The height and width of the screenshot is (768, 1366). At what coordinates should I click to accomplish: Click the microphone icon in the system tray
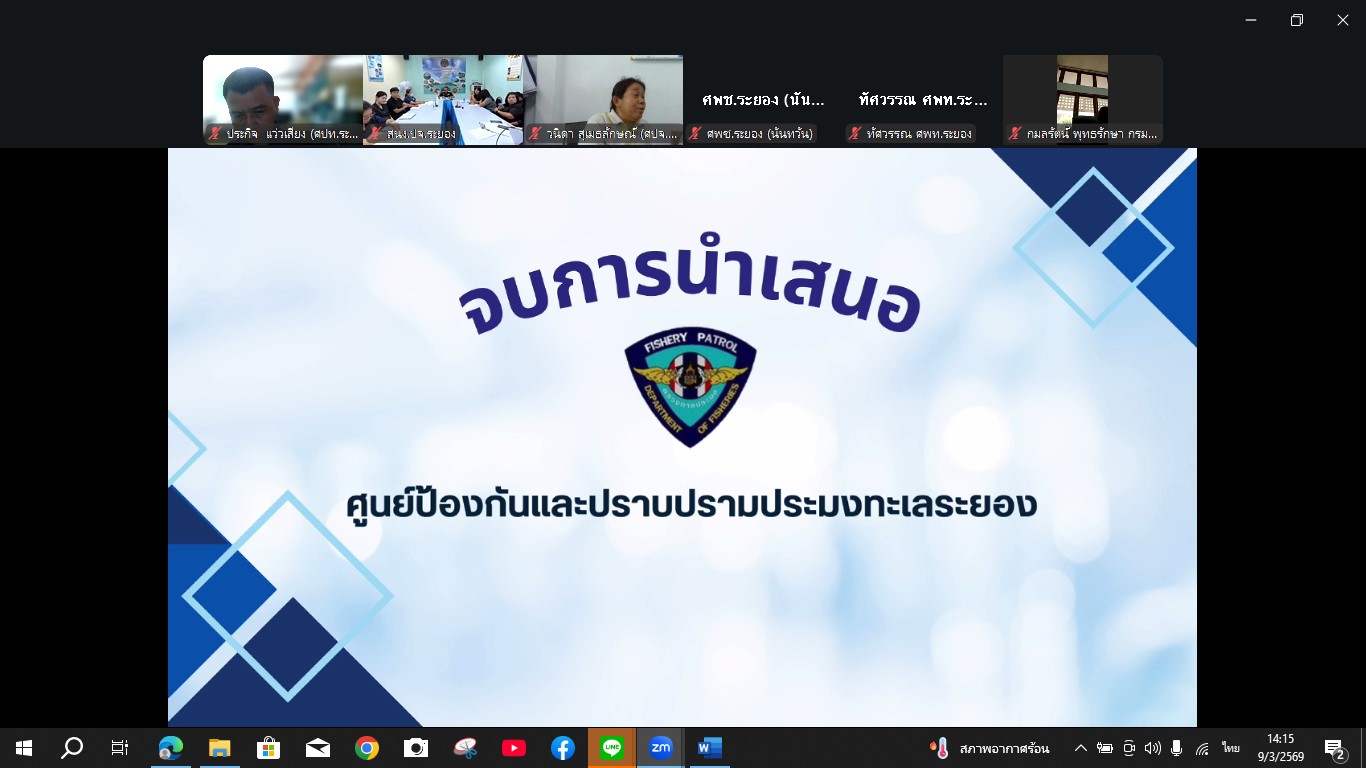pyautogui.click(x=1177, y=748)
